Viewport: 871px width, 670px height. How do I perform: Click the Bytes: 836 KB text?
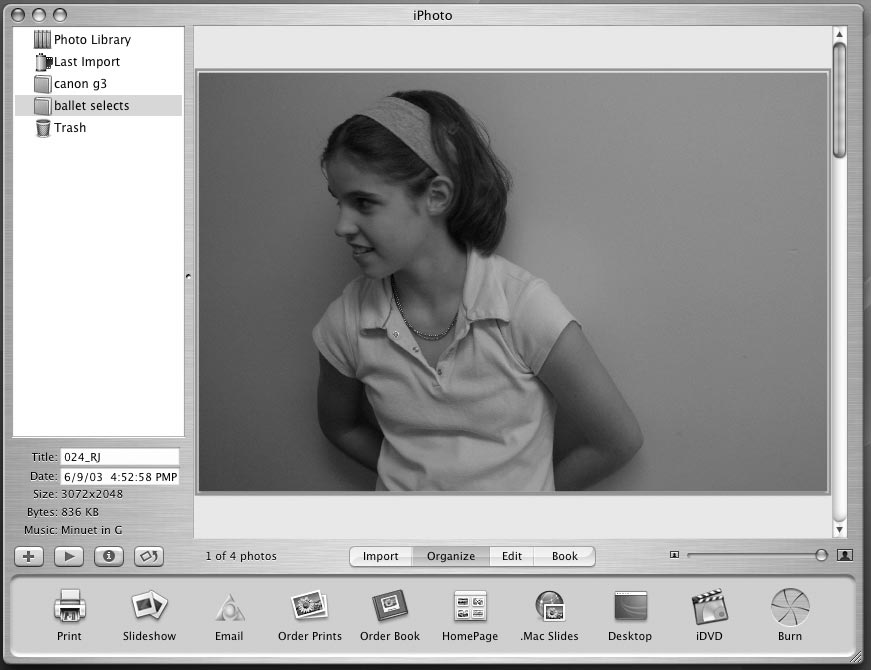pyautogui.click(x=63, y=512)
